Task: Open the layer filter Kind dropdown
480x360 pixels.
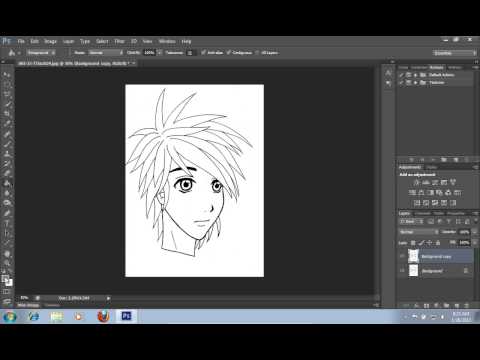Action: click(411, 221)
